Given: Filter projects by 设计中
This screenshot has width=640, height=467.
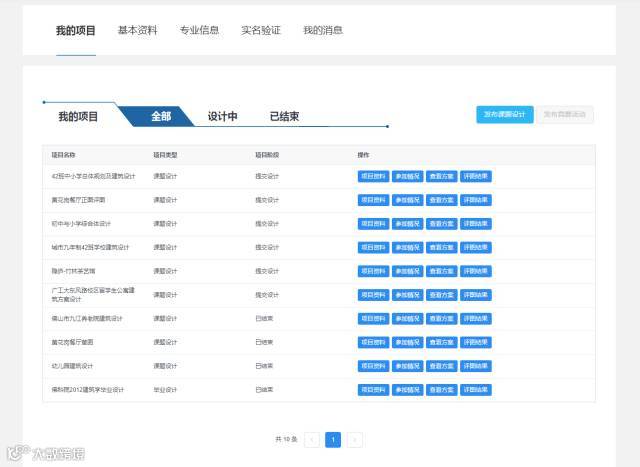Looking at the screenshot, I should click(x=222, y=116).
